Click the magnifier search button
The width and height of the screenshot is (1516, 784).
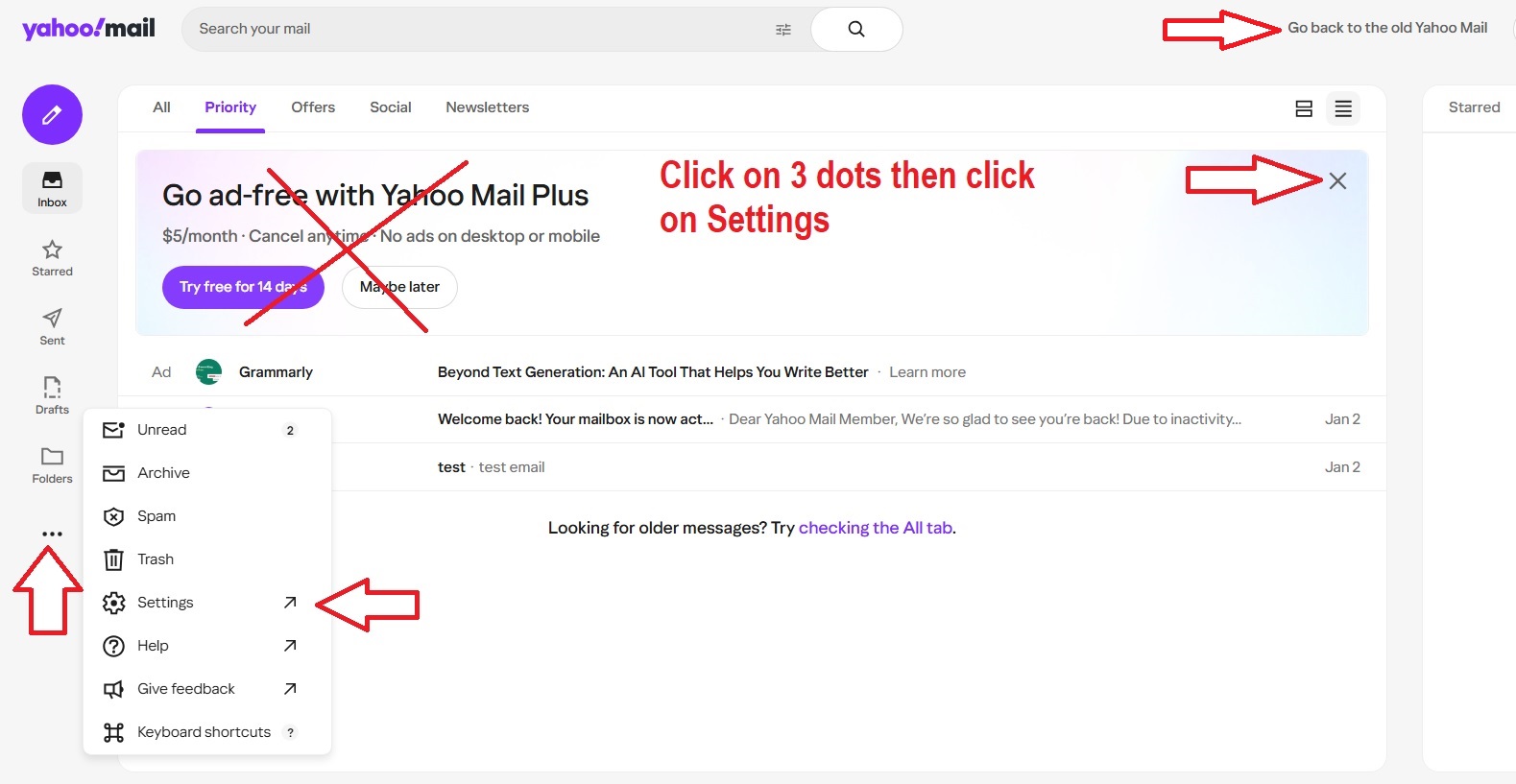click(x=856, y=29)
